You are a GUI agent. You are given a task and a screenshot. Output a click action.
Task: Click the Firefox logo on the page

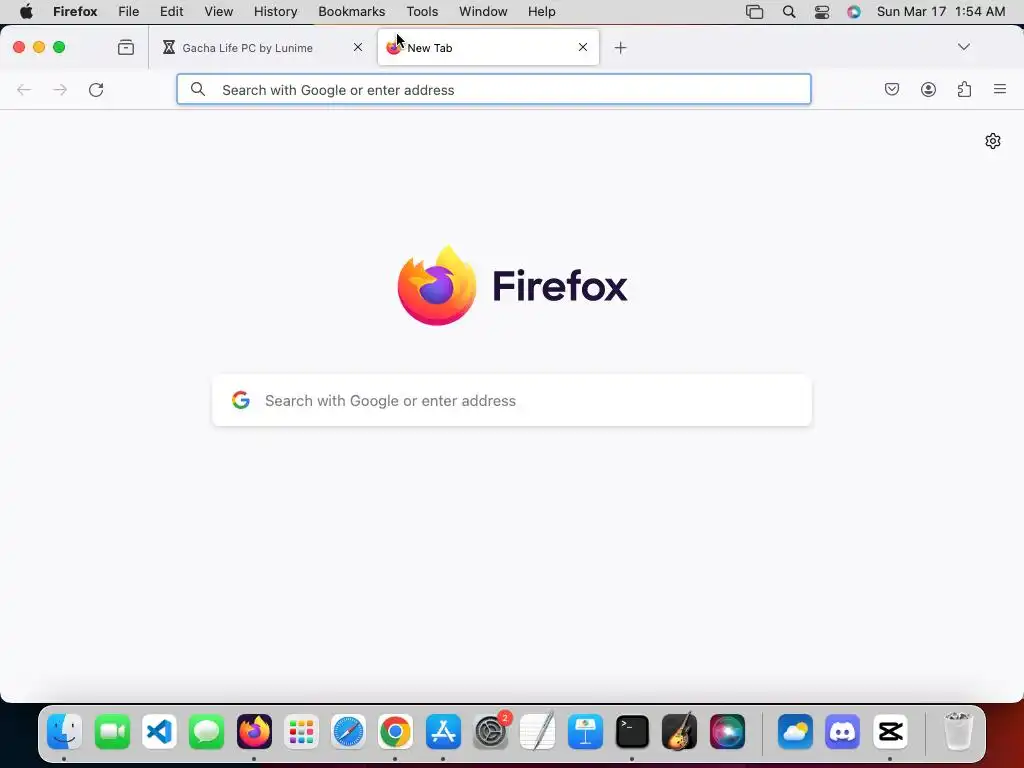512,285
